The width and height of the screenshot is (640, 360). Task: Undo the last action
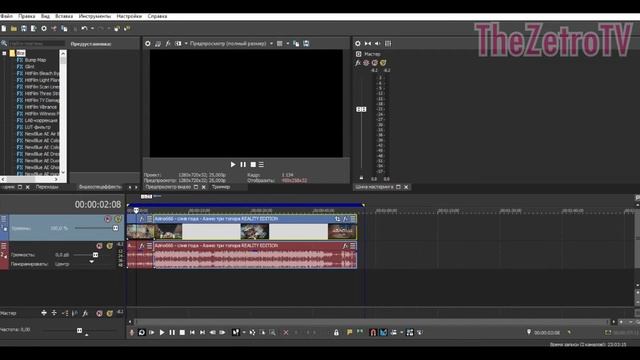click(84, 29)
